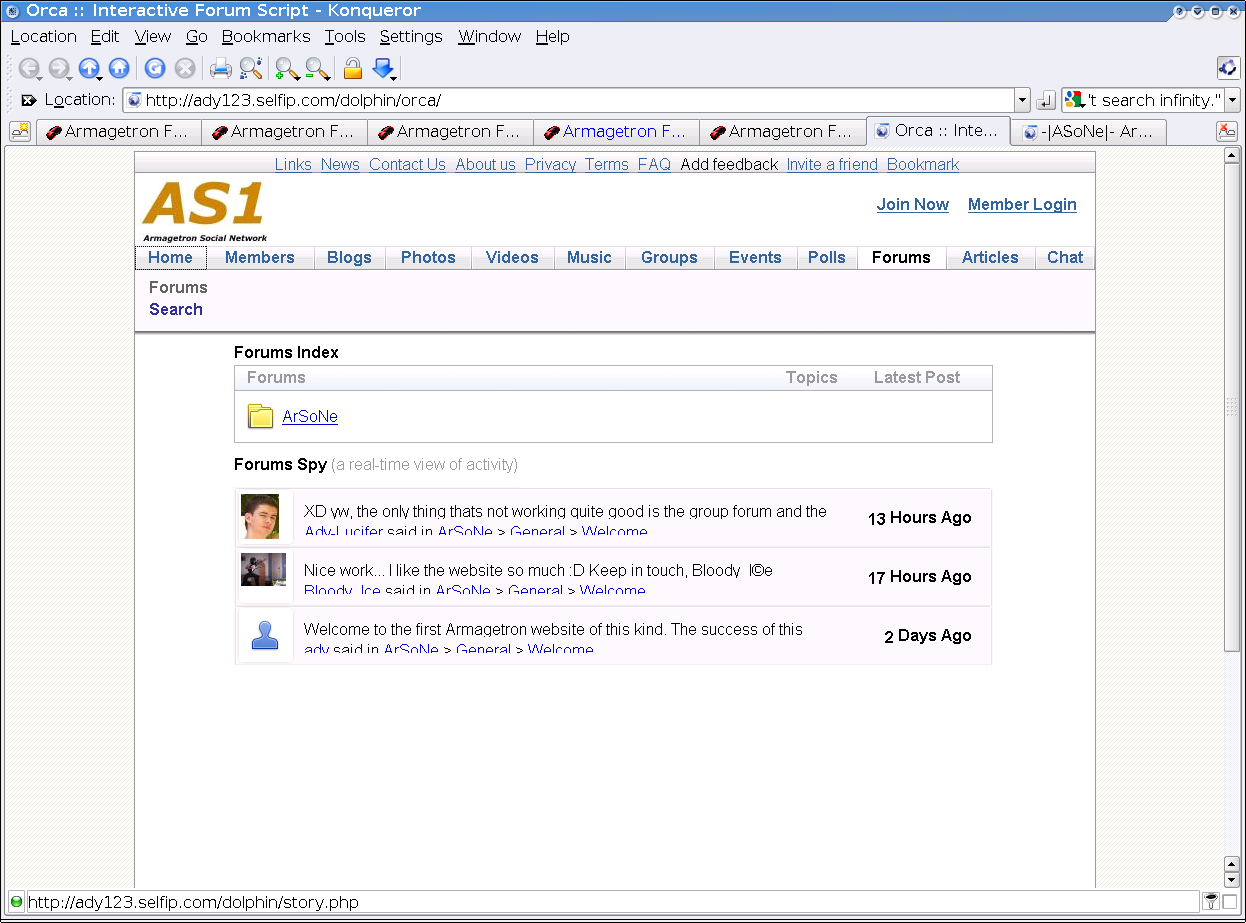Open a new tab with the tab bar button

20,131
